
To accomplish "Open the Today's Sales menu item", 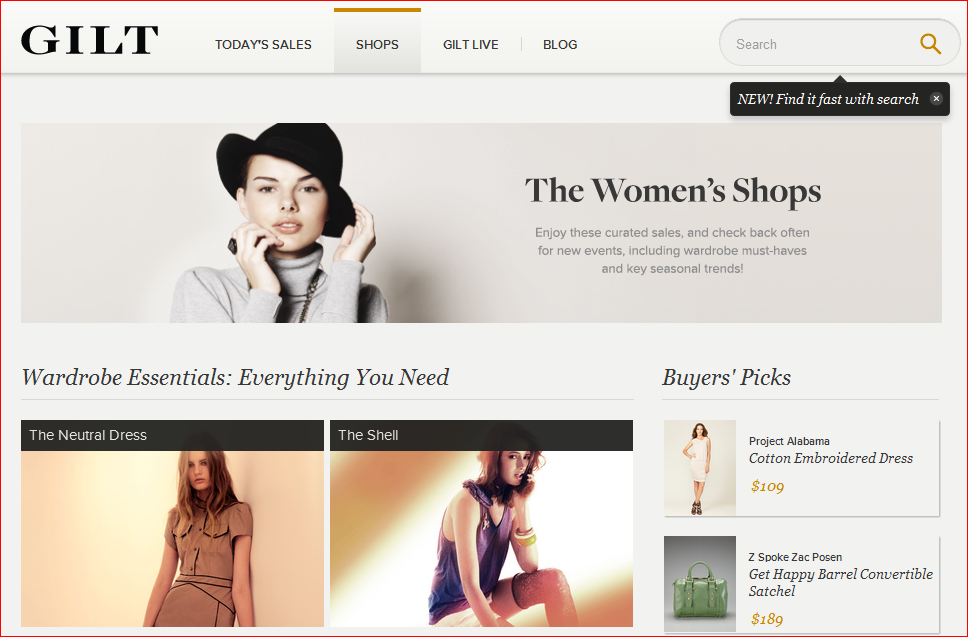I will (x=263, y=44).
